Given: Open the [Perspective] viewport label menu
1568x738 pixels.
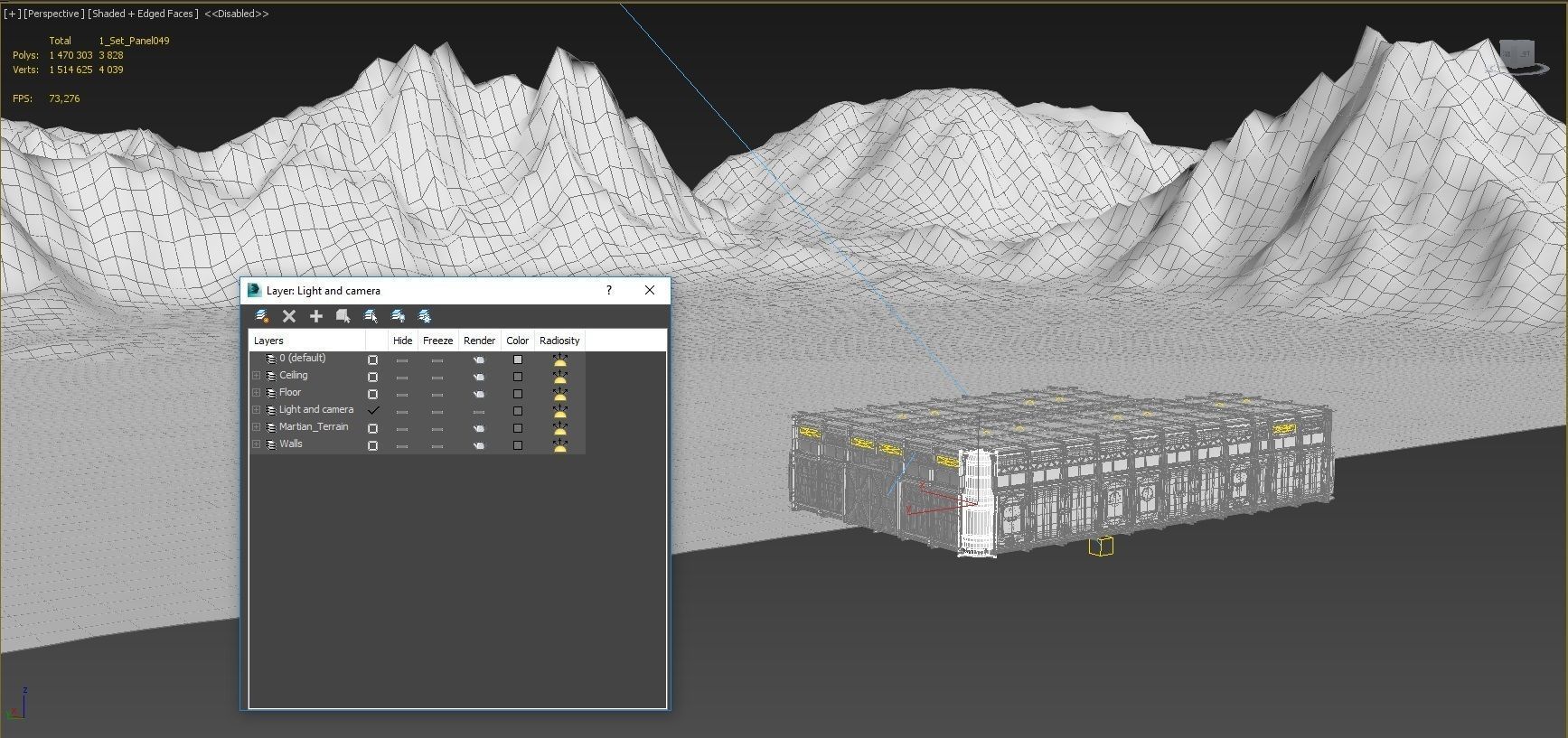Looking at the screenshot, I should click(54, 14).
